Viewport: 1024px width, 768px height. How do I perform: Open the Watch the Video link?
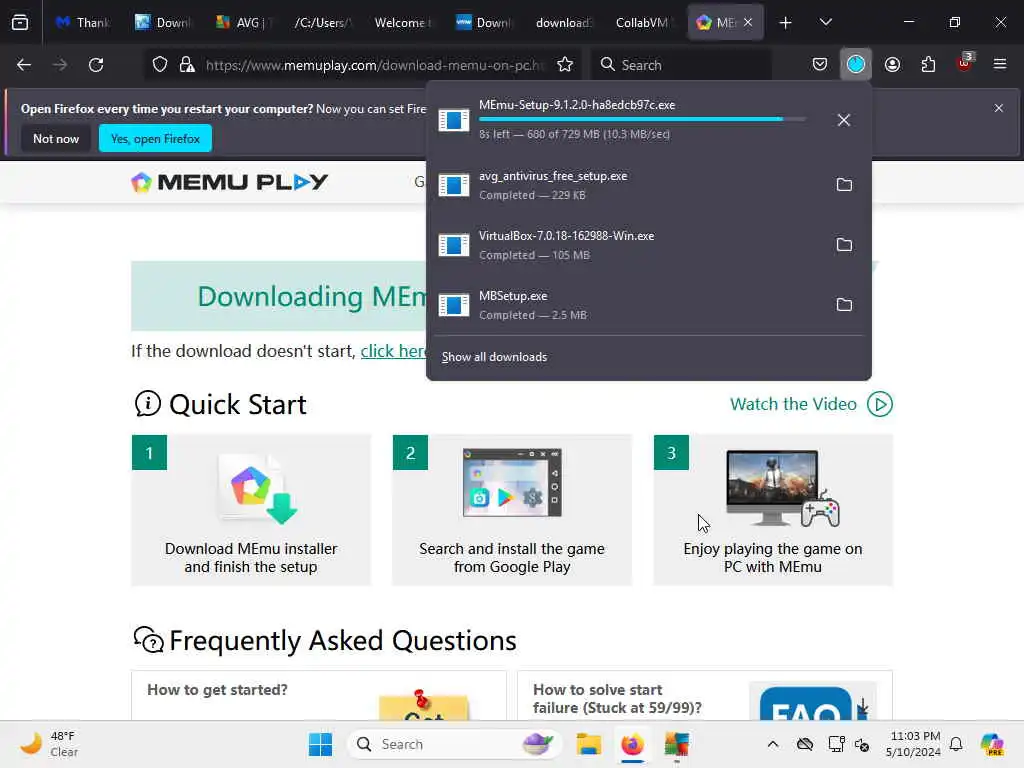(793, 404)
